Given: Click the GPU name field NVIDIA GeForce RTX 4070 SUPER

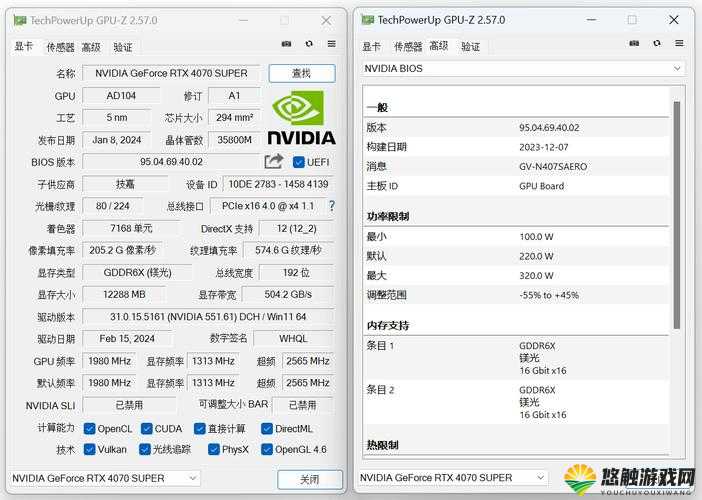Looking at the screenshot, I should [x=171, y=73].
